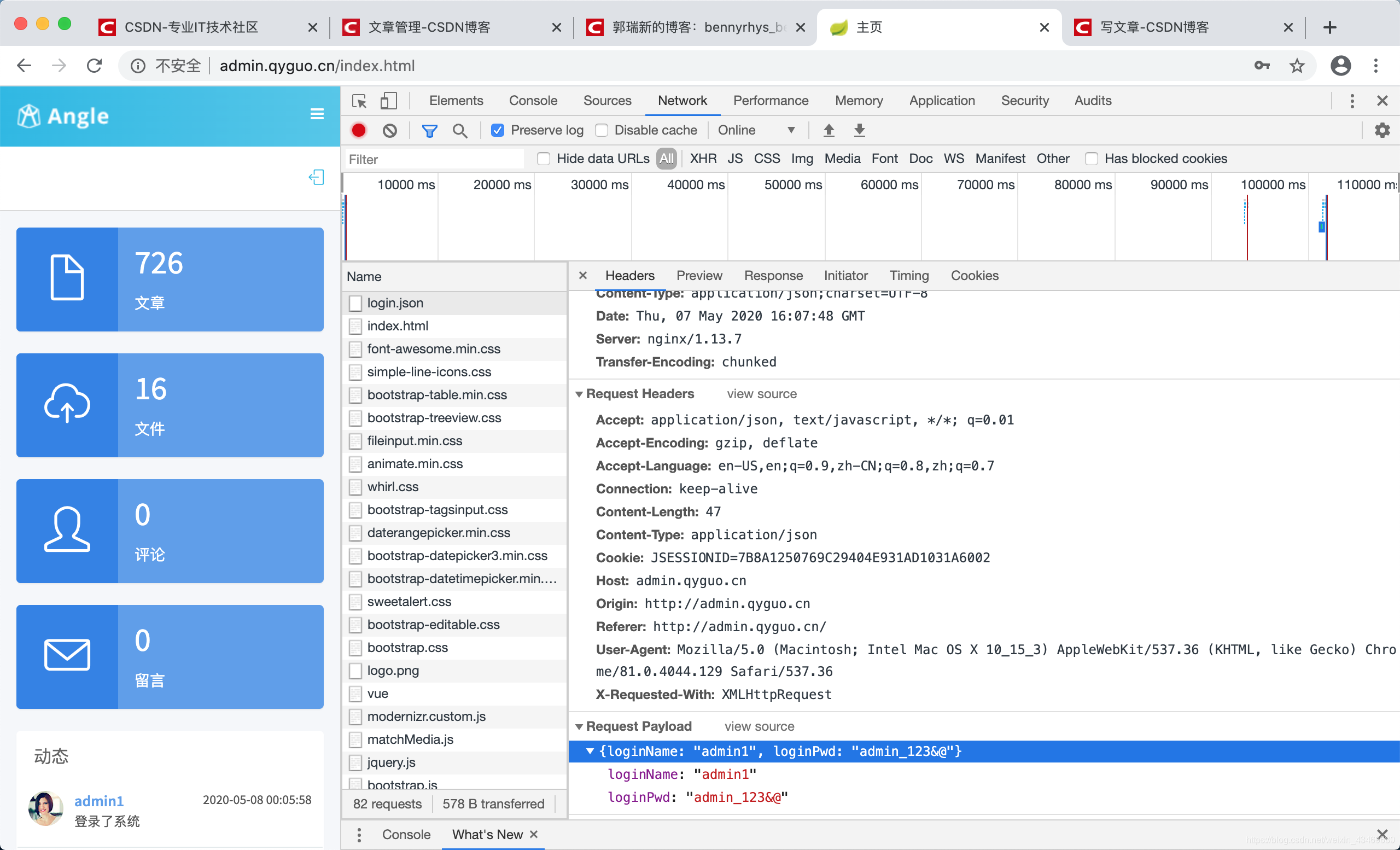The image size is (1400, 850).
Task: Open the Online throttling dropdown
Action: pos(756,130)
